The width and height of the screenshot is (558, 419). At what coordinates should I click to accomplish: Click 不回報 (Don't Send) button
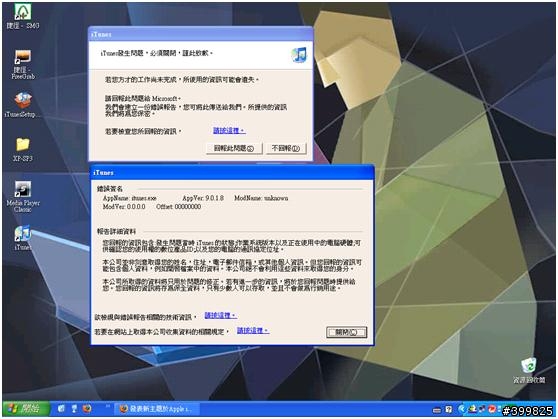286,148
